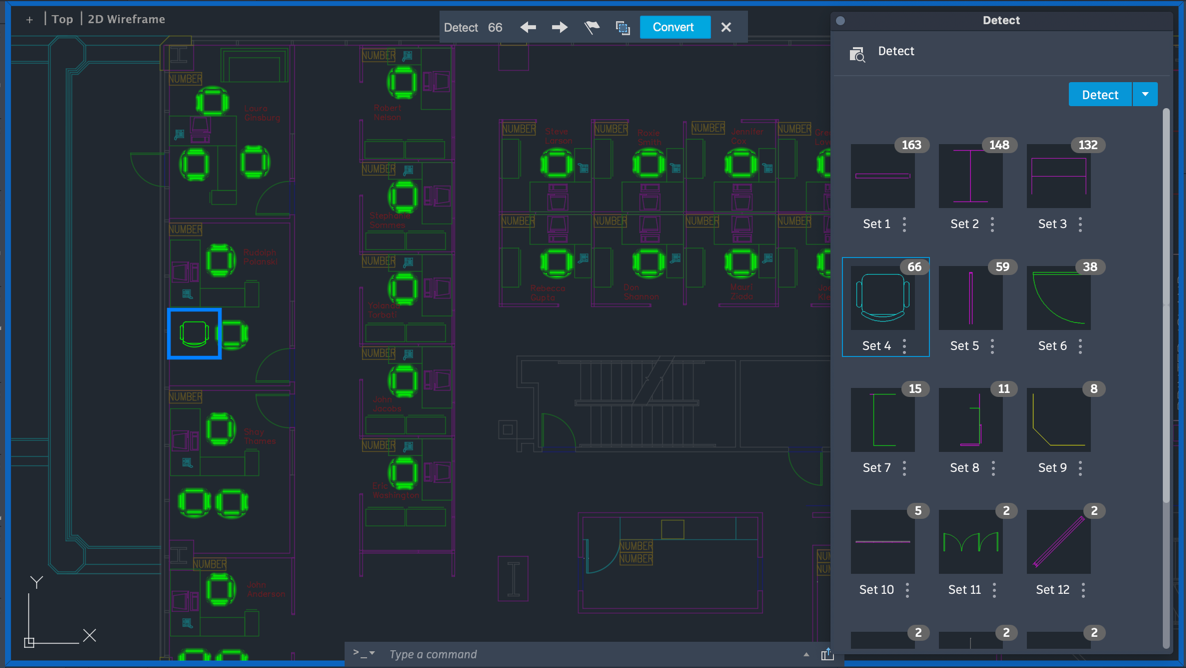
Task: Click the Detect panel search icon
Action: pyautogui.click(x=857, y=54)
